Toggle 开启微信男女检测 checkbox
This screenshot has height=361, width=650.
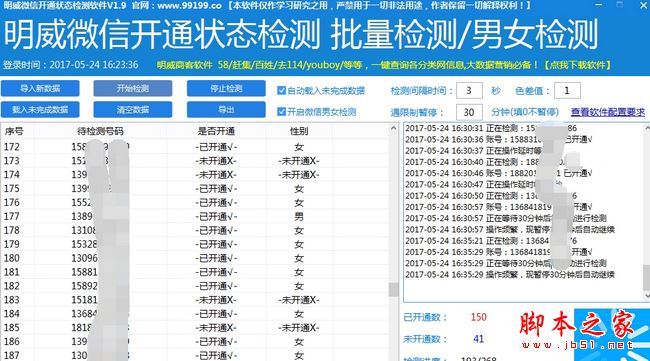(281, 111)
